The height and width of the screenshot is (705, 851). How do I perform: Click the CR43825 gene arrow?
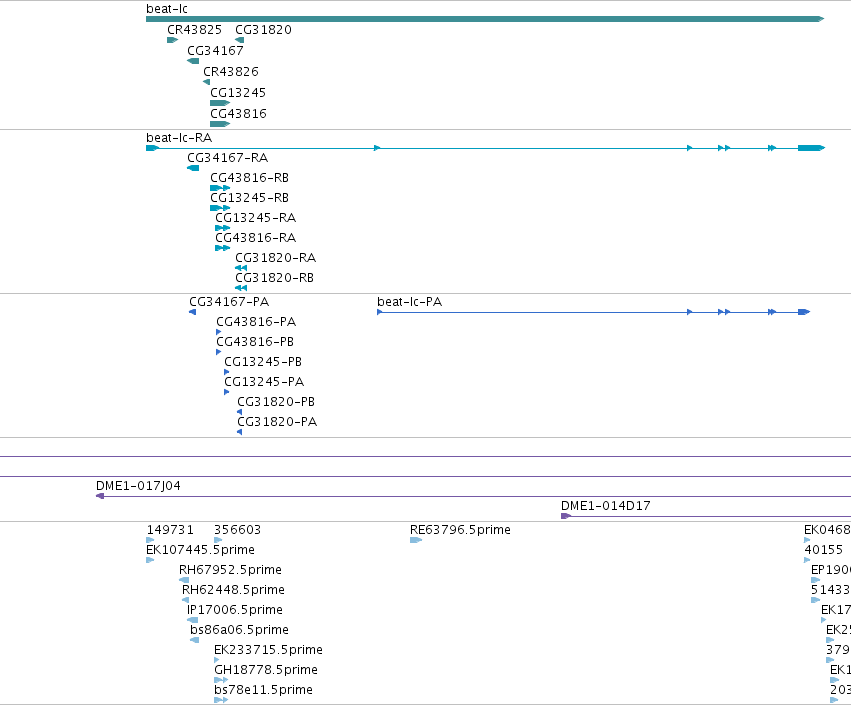pos(173,40)
